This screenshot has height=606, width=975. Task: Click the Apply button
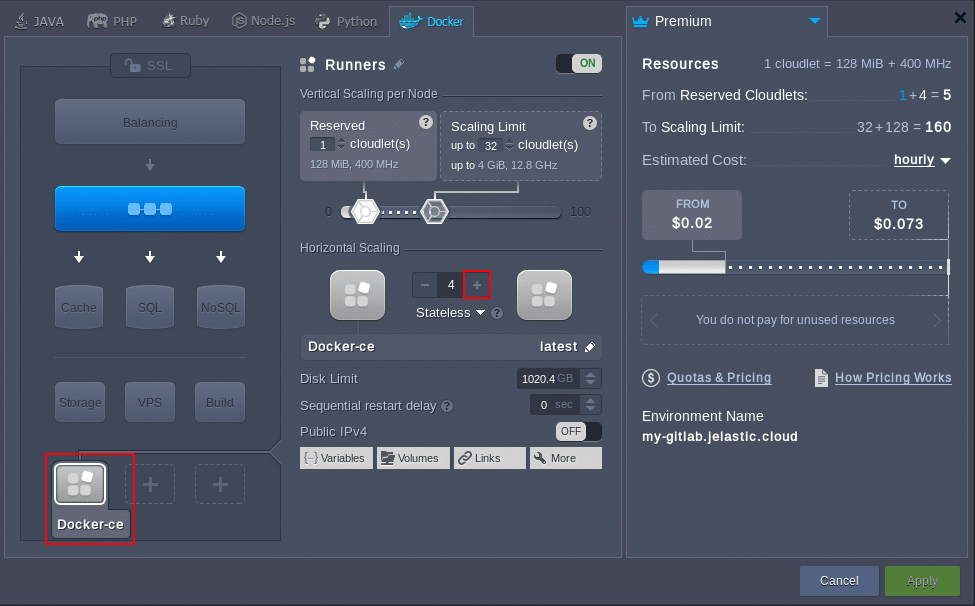coord(922,581)
